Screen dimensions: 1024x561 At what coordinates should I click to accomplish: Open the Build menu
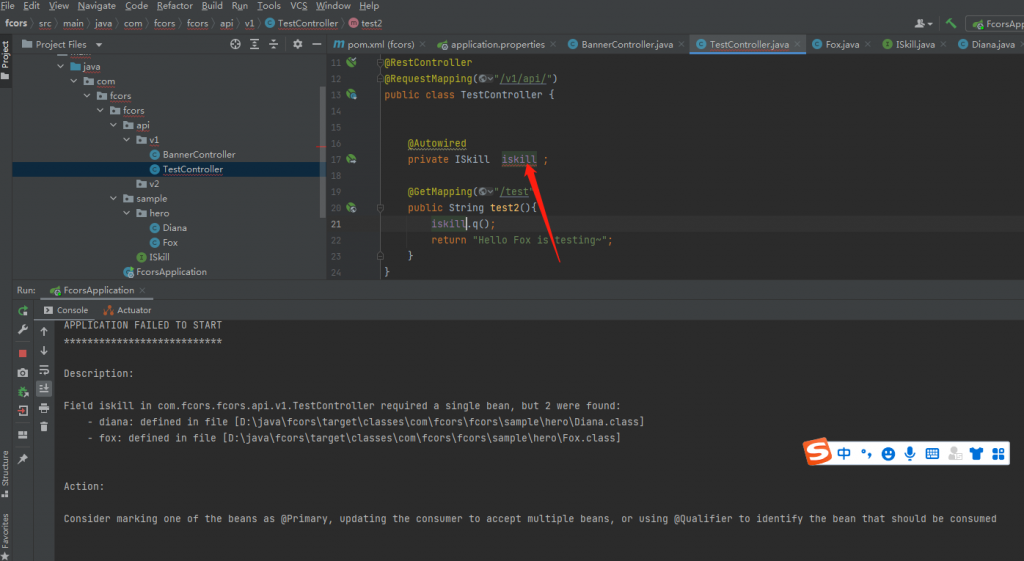click(x=212, y=6)
